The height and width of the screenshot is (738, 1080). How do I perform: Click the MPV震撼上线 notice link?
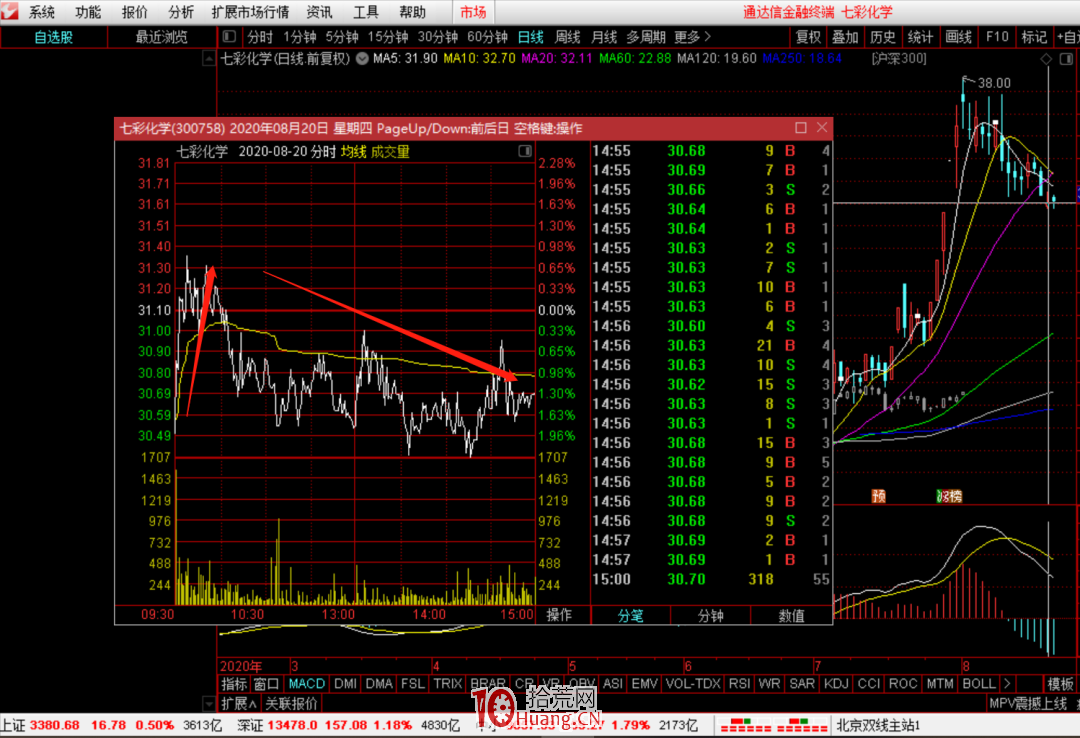click(x=1028, y=704)
